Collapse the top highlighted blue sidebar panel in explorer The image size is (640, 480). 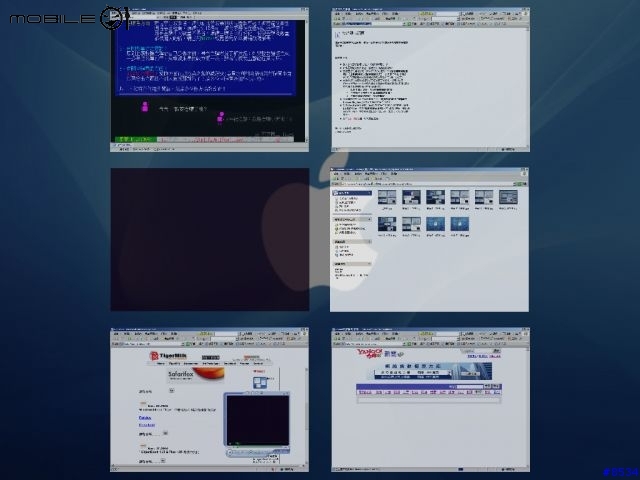click(369, 193)
